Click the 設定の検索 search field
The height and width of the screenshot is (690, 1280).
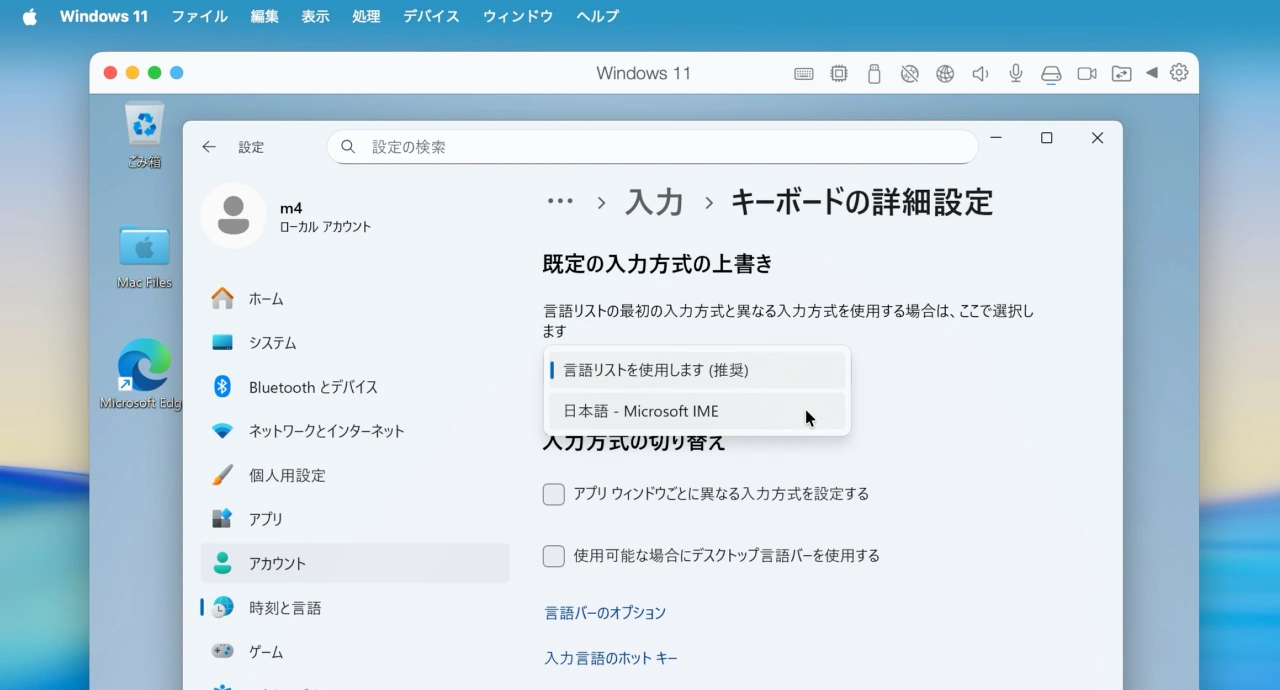pyautogui.click(x=652, y=146)
